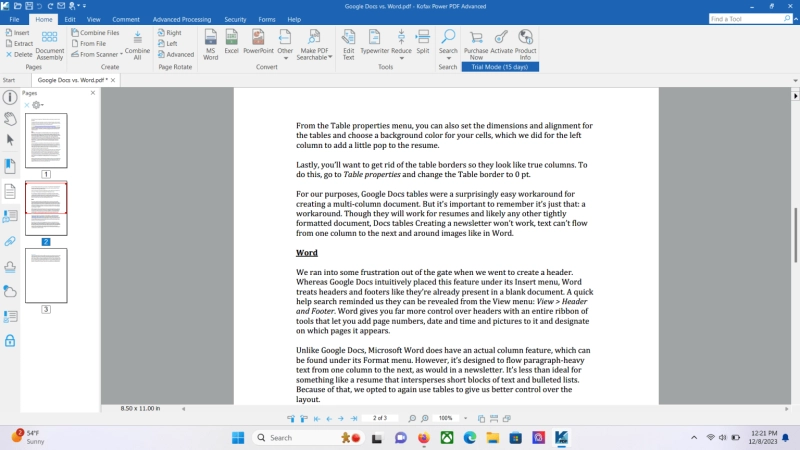Open the zoom level dropdown arrow

point(465,418)
